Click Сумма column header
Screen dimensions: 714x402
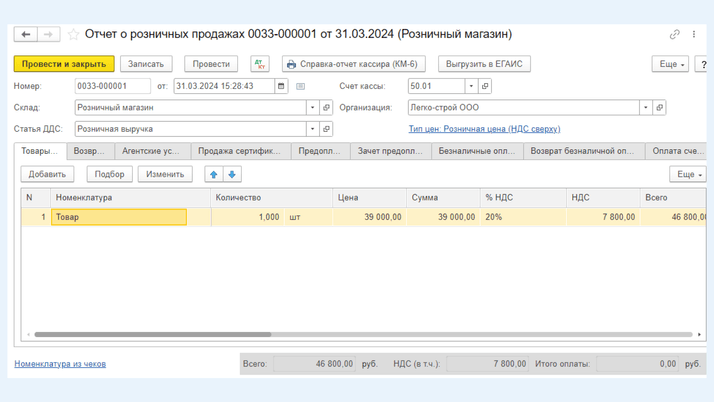coord(443,198)
